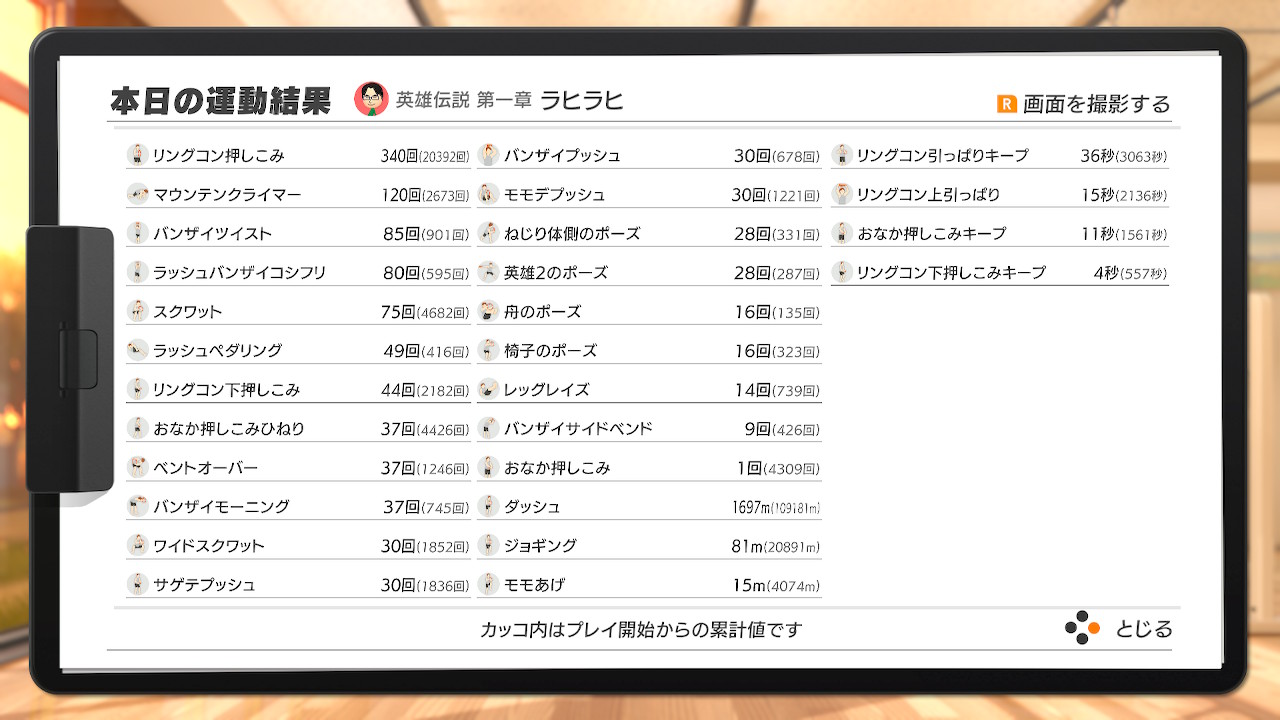Click the orange R button icon

[1006, 103]
